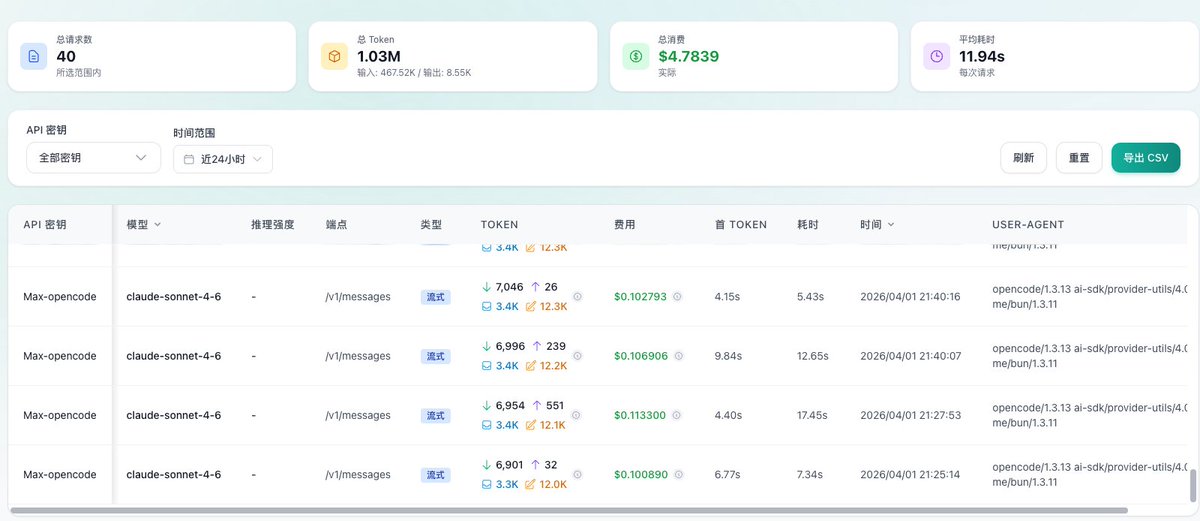Click the 首 TOKEN column header
Viewport: 1200px width, 521px height.
coord(741,225)
